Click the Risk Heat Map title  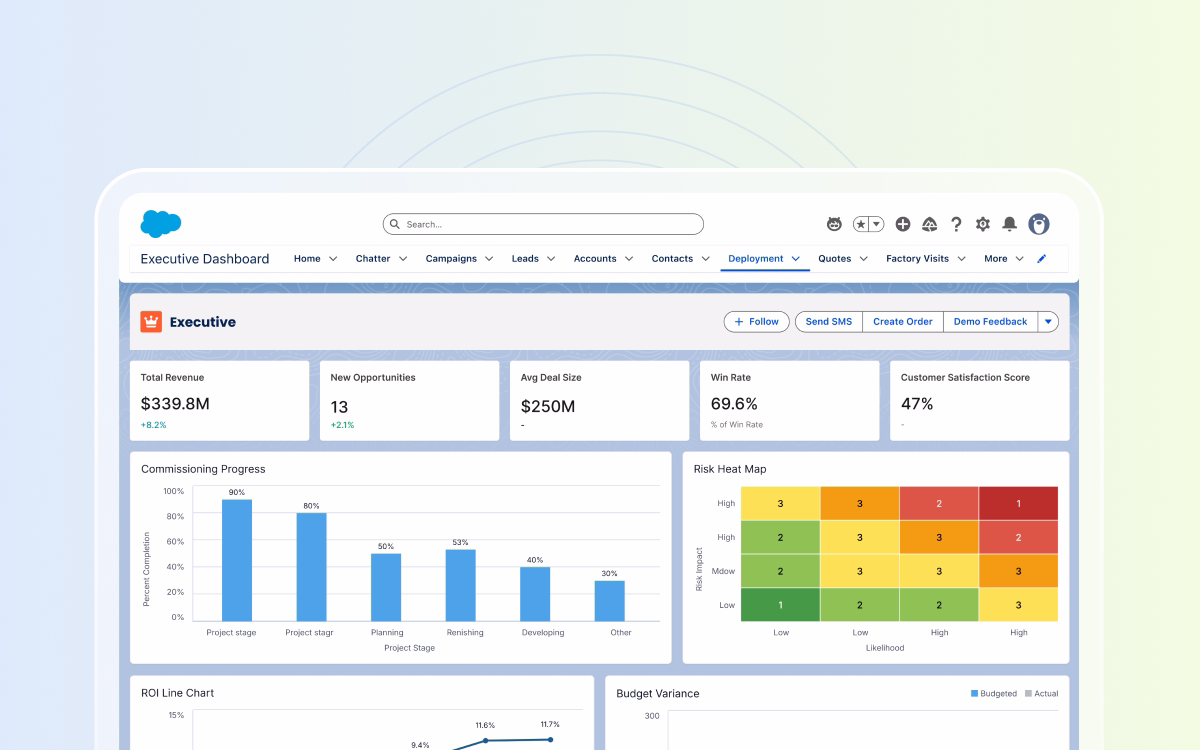click(730, 469)
